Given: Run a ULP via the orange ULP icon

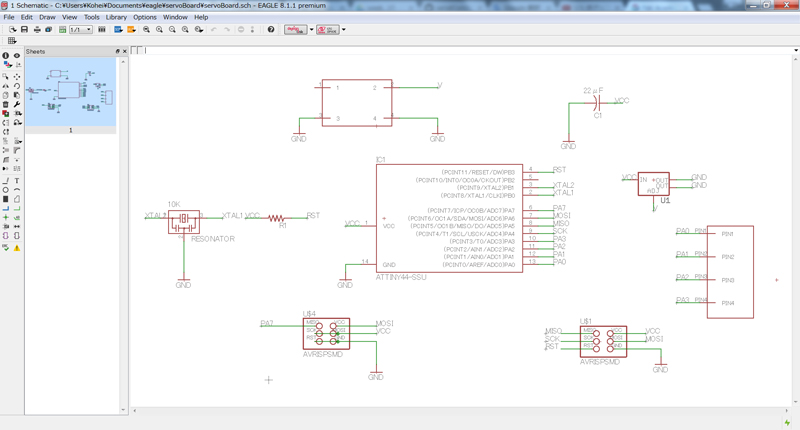Looking at the screenshot, I should 131,30.
